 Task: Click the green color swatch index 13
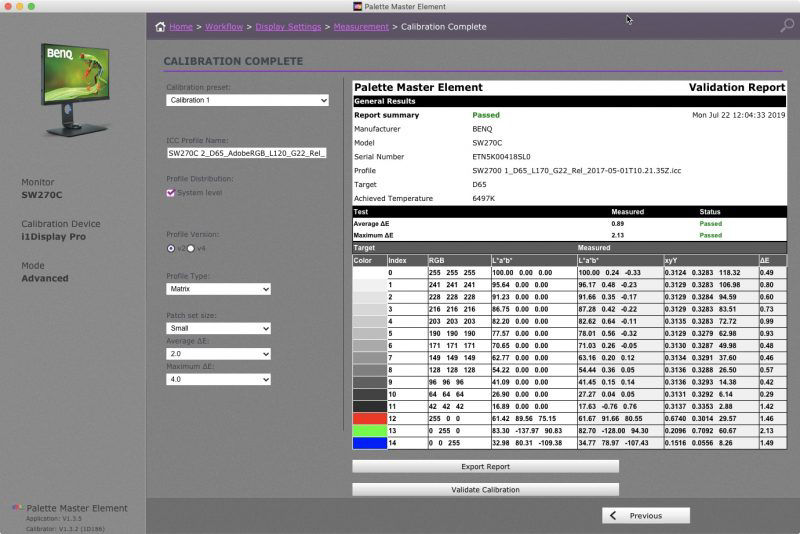point(370,430)
